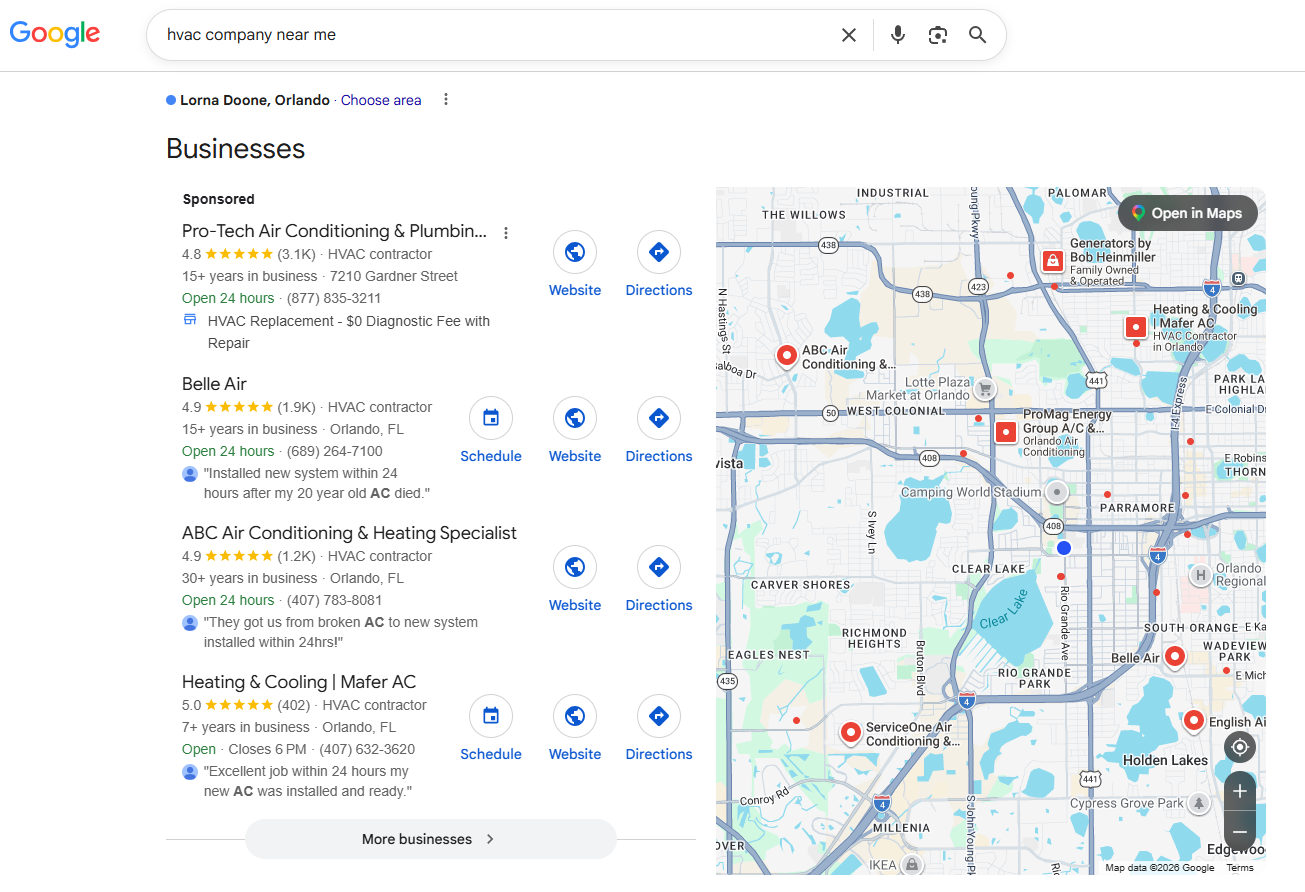The image size is (1305, 892).
Task: Open Pro-Tech Air Conditioning & Plumbing listing title
Action: [x=335, y=231]
